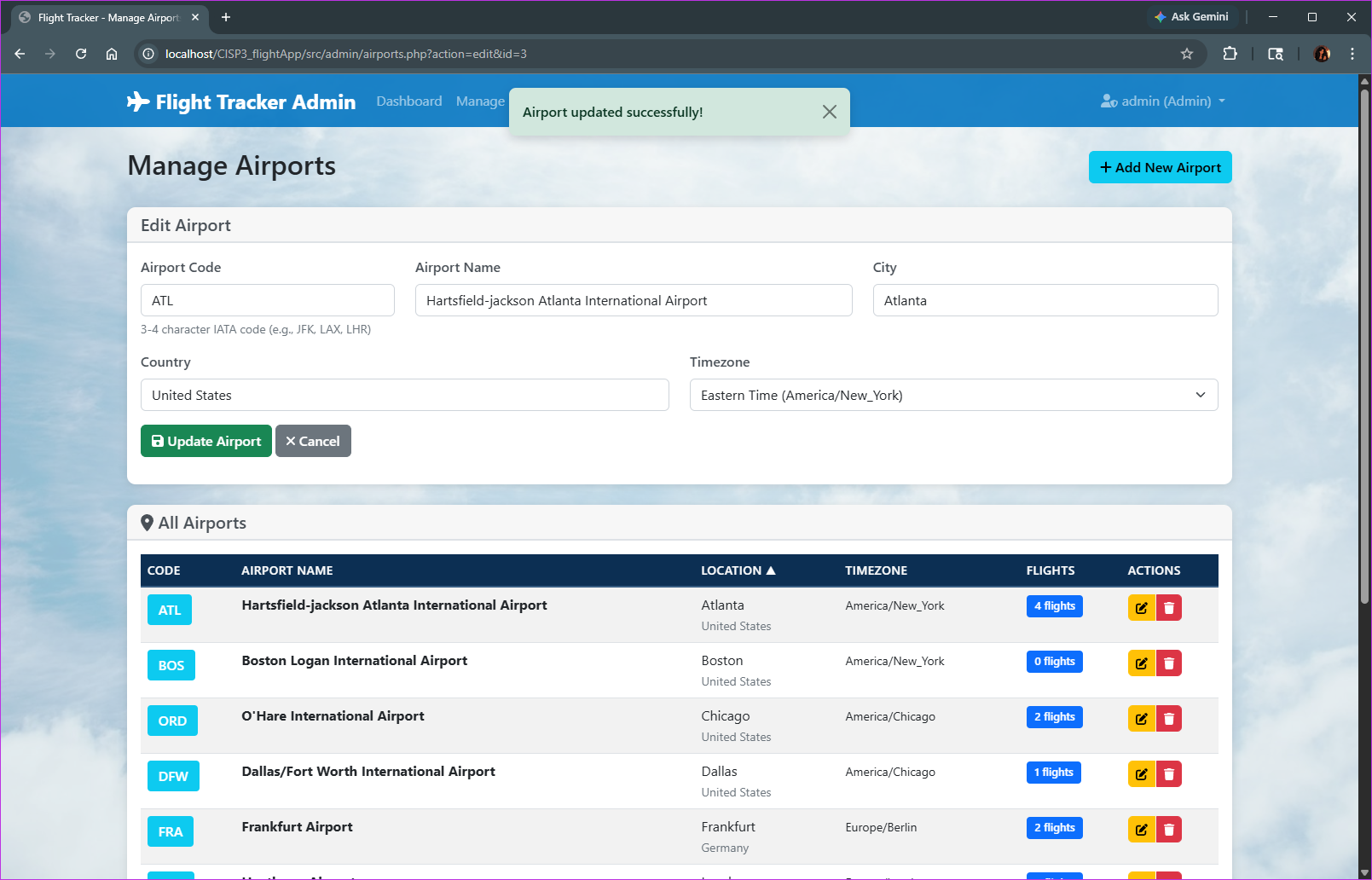
Task: Delete the FRA airport entry
Action: point(1169,830)
